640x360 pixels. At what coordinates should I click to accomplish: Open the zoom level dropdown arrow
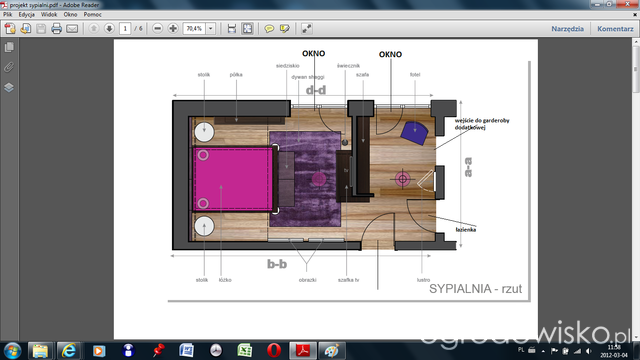211,29
